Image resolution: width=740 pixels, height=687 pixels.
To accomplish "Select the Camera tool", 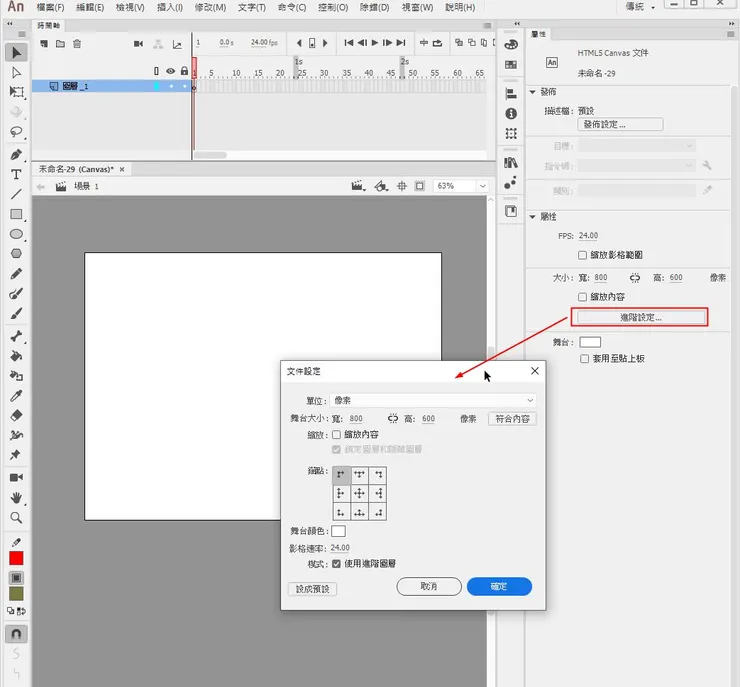I will [16, 478].
